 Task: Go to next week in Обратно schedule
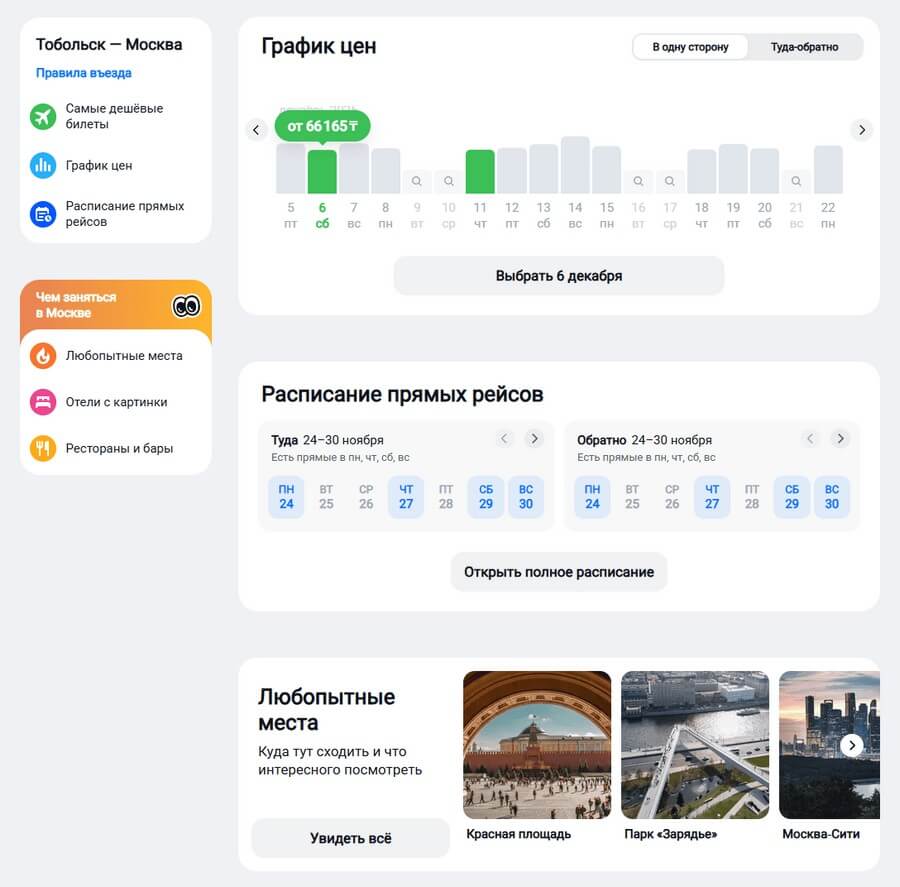(840, 439)
